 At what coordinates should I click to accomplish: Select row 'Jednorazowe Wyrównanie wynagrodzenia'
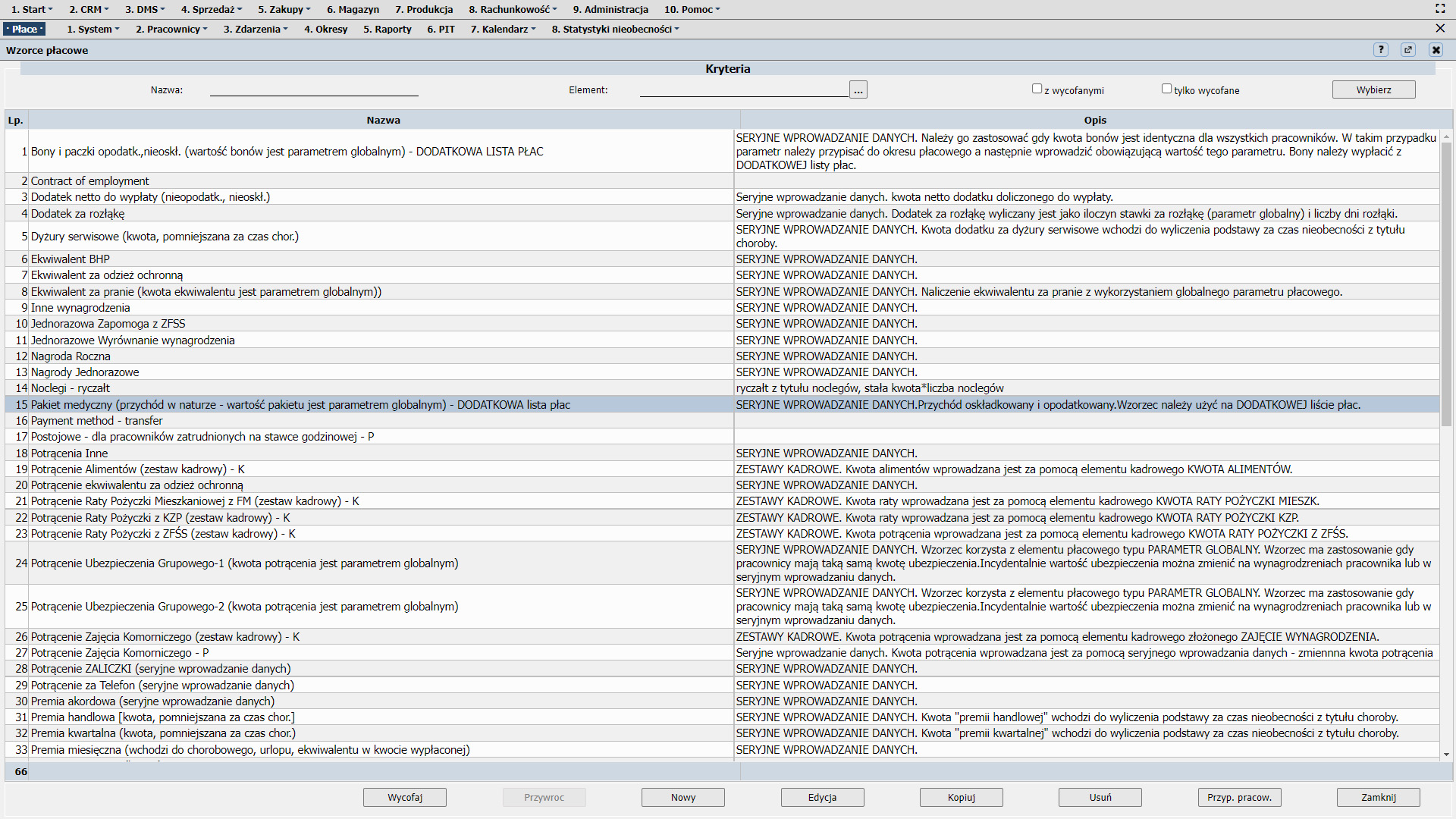pos(722,340)
